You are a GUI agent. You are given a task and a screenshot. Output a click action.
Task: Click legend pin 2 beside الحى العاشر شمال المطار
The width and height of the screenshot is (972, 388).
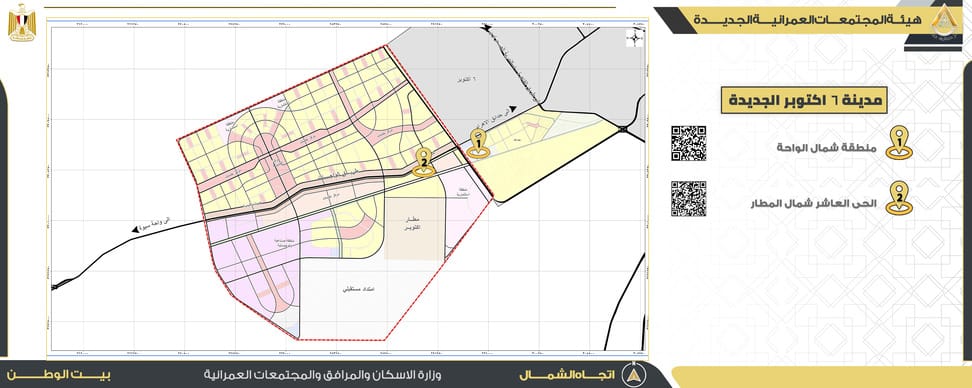click(898, 198)
